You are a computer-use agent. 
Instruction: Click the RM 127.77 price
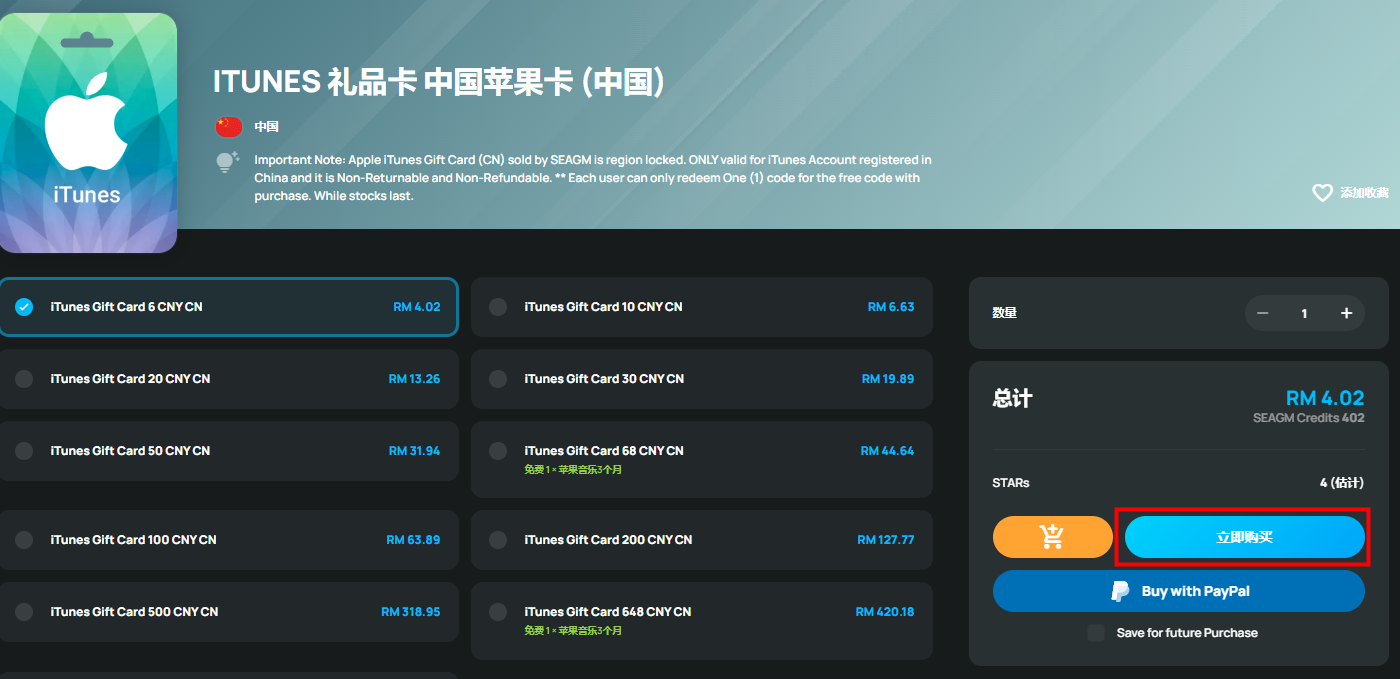tap(886, 540)
